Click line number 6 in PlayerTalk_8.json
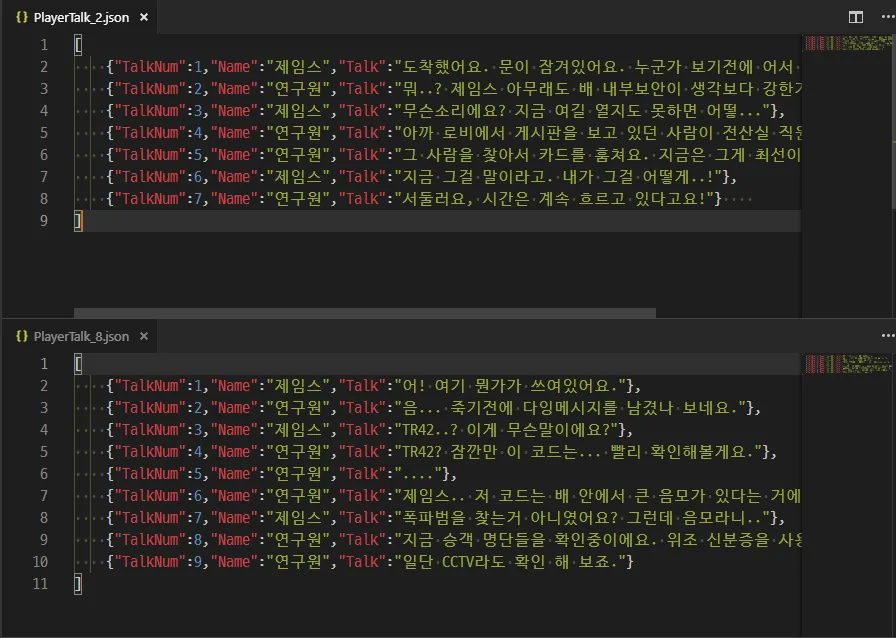This screenshot has height=638, width=896. [43, 474]
